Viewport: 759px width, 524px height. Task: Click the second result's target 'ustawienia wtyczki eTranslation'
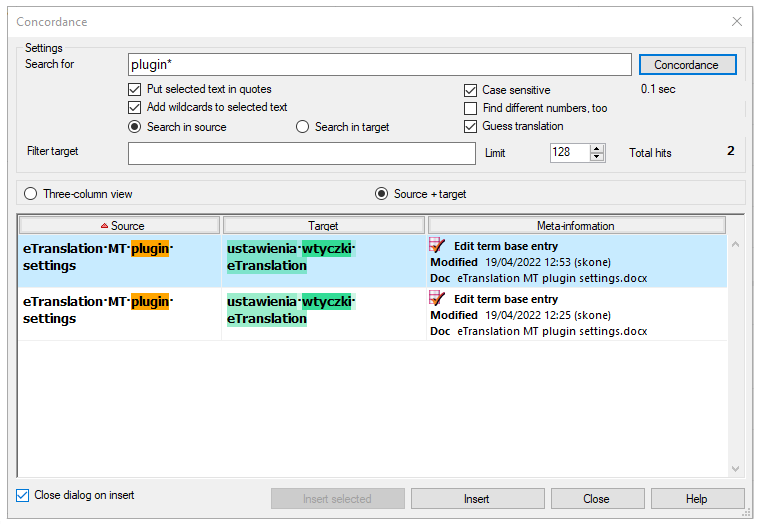click(291, 310)
